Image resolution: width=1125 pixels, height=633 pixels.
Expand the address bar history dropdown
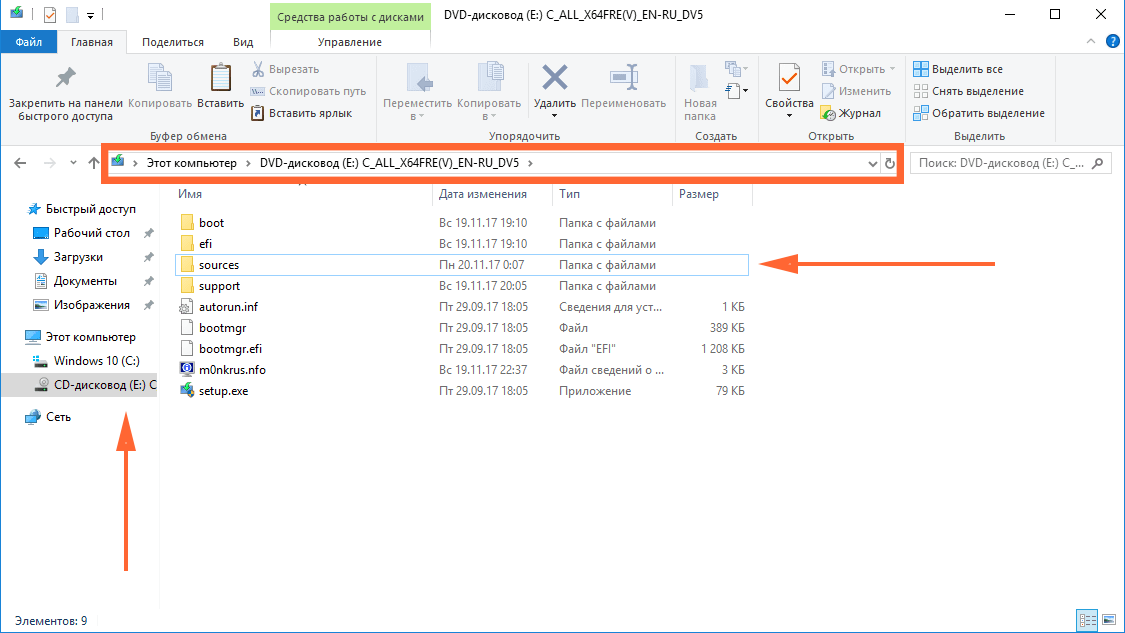tap(872, 164)
